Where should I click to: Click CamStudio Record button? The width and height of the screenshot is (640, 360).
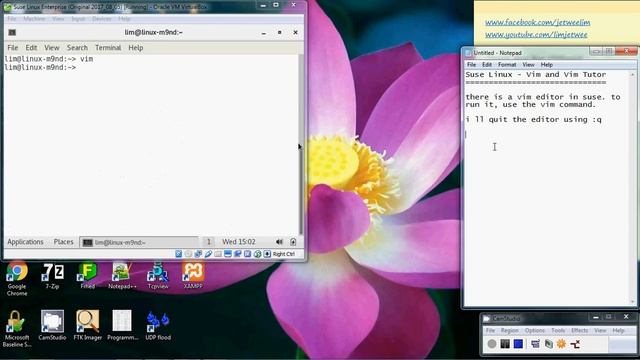pos(492,344)
